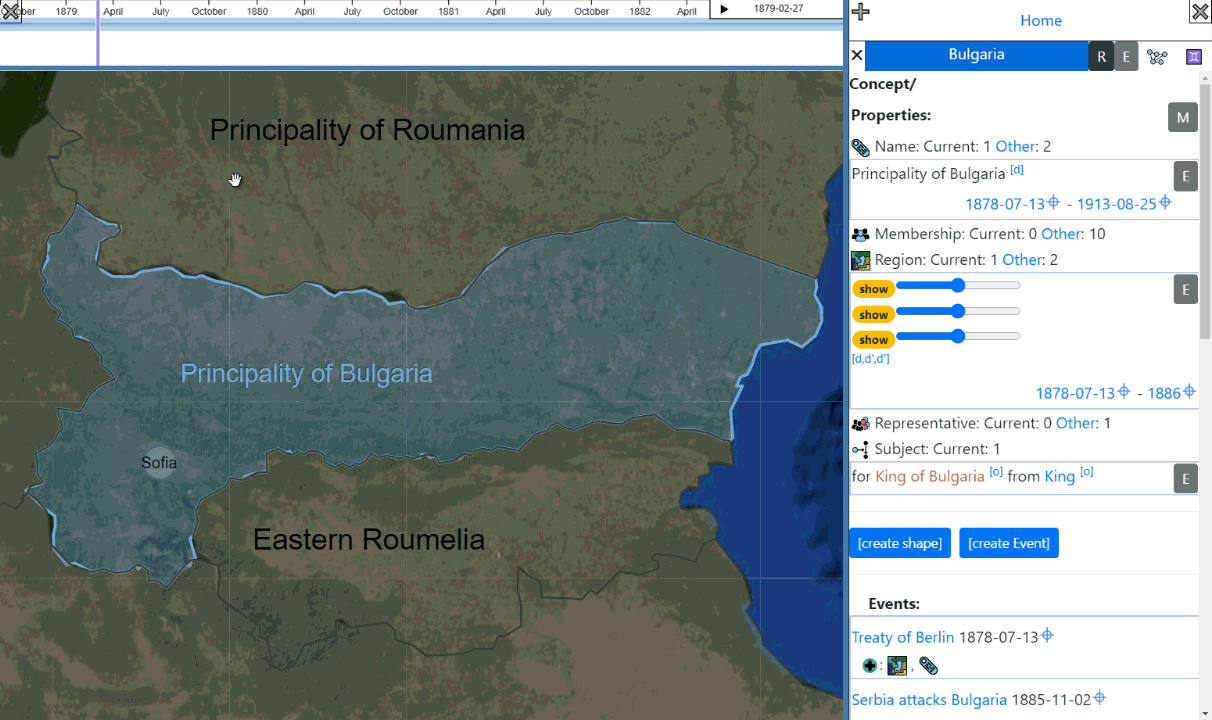Edit the Principality of Bulgaria name entry
Screen dimensions: 1212x720
[x=1185, y=176]
